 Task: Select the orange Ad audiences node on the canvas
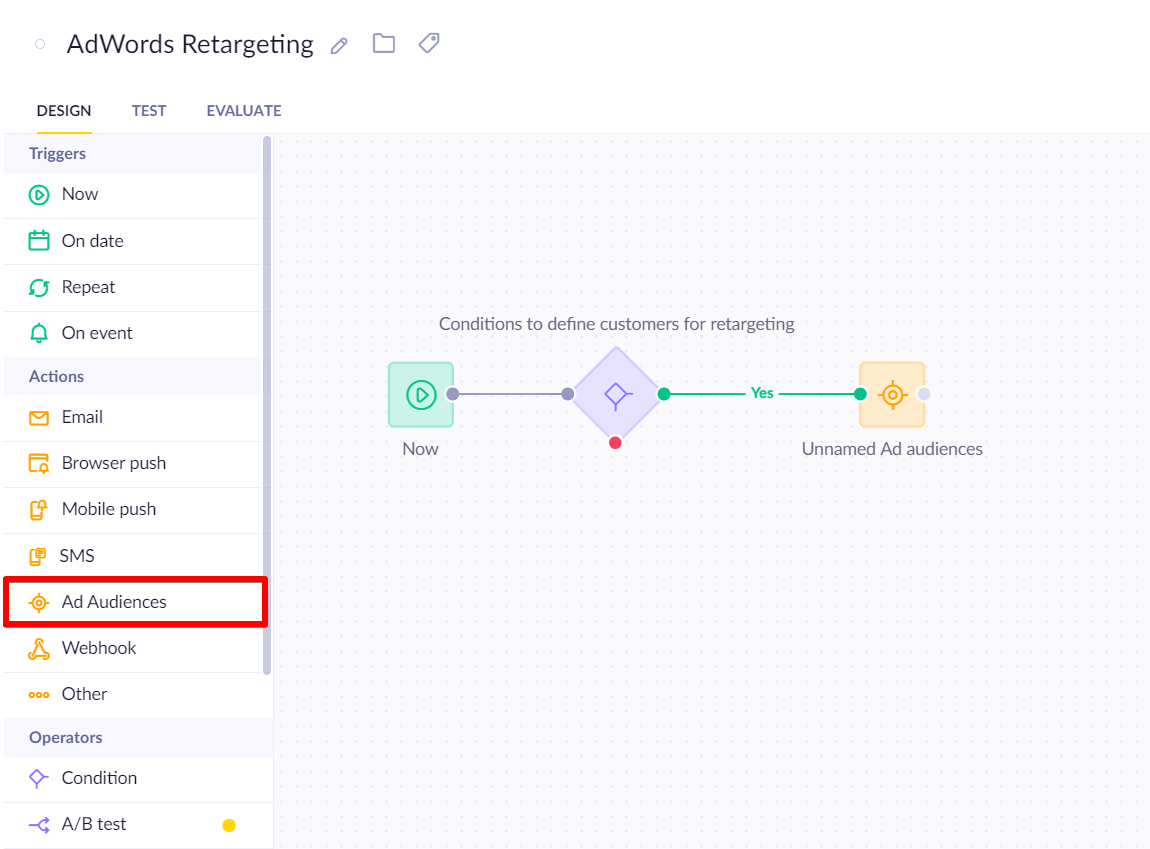pos(892,394)
